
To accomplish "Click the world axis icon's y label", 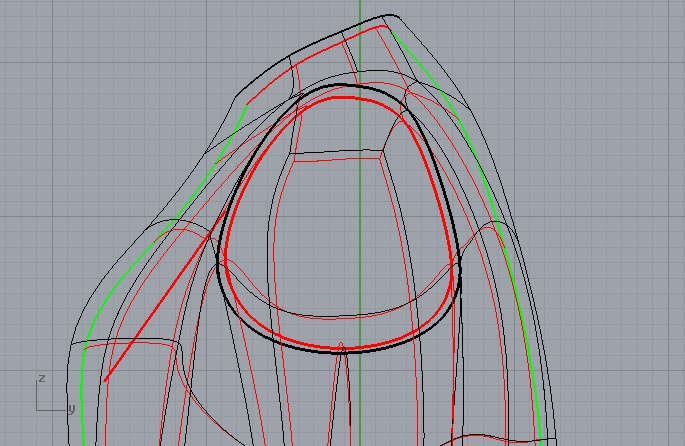I will click(71, 409).
